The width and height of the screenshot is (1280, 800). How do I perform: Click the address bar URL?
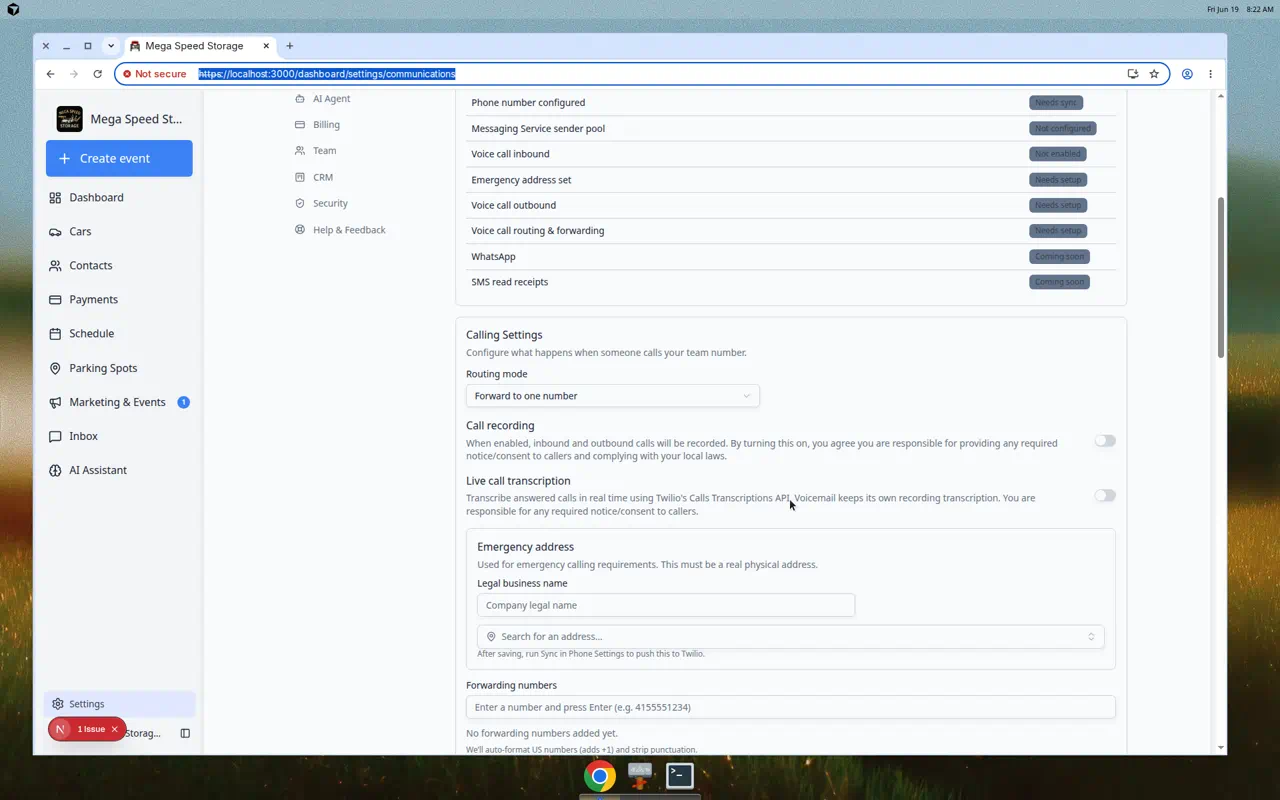(327, 74)
